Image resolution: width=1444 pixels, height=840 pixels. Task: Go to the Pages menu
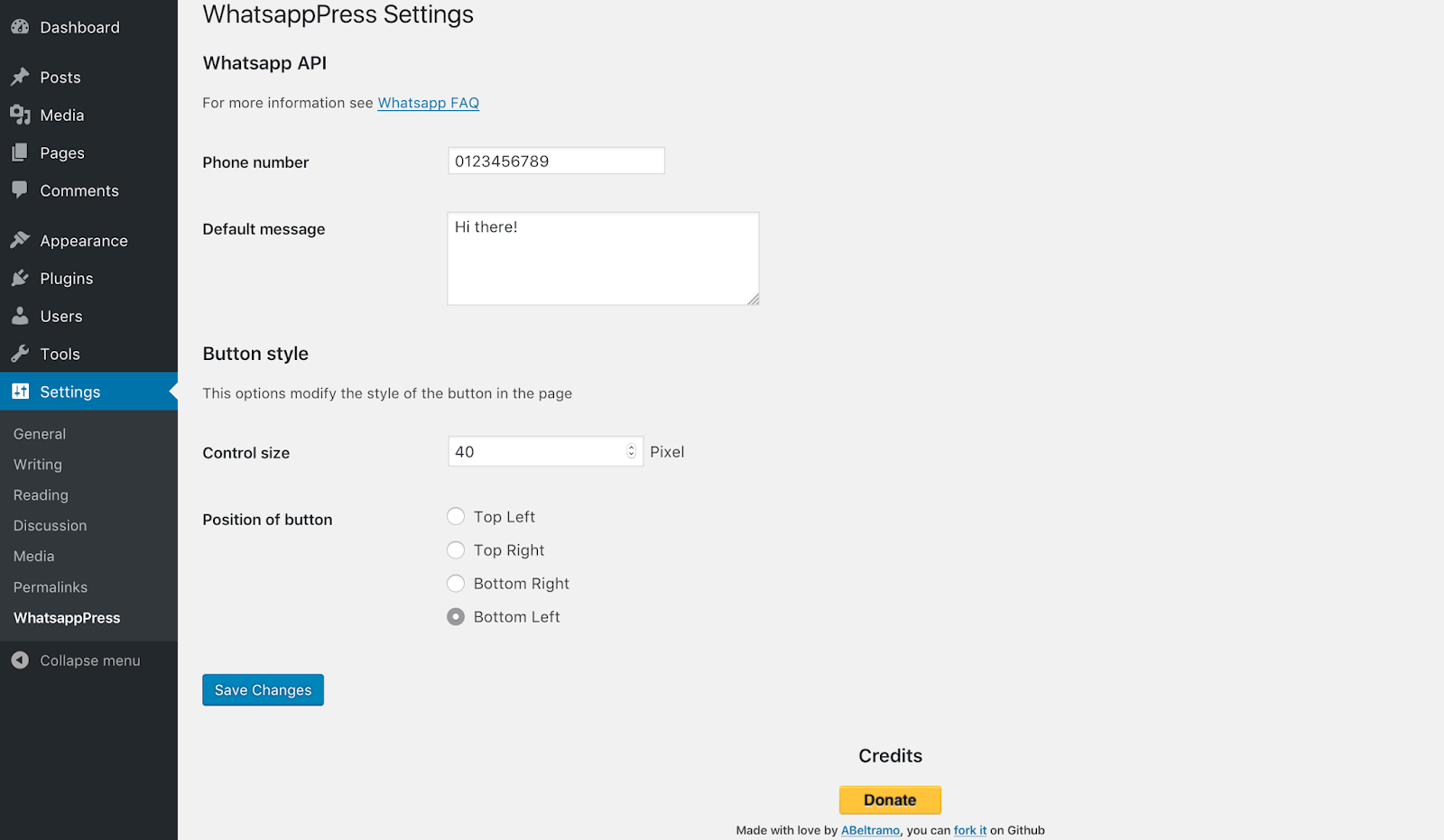tap(88, 152)
